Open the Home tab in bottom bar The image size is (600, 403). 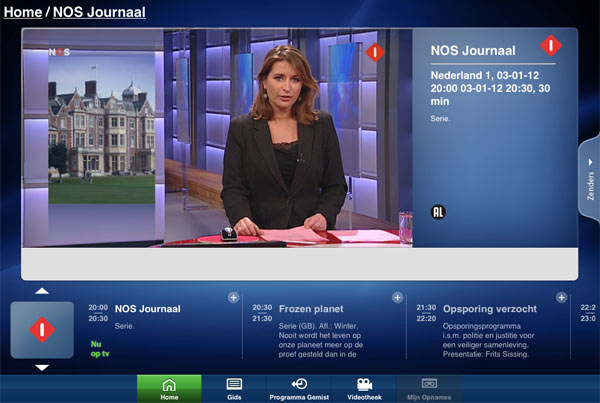(x=168, y=389)
